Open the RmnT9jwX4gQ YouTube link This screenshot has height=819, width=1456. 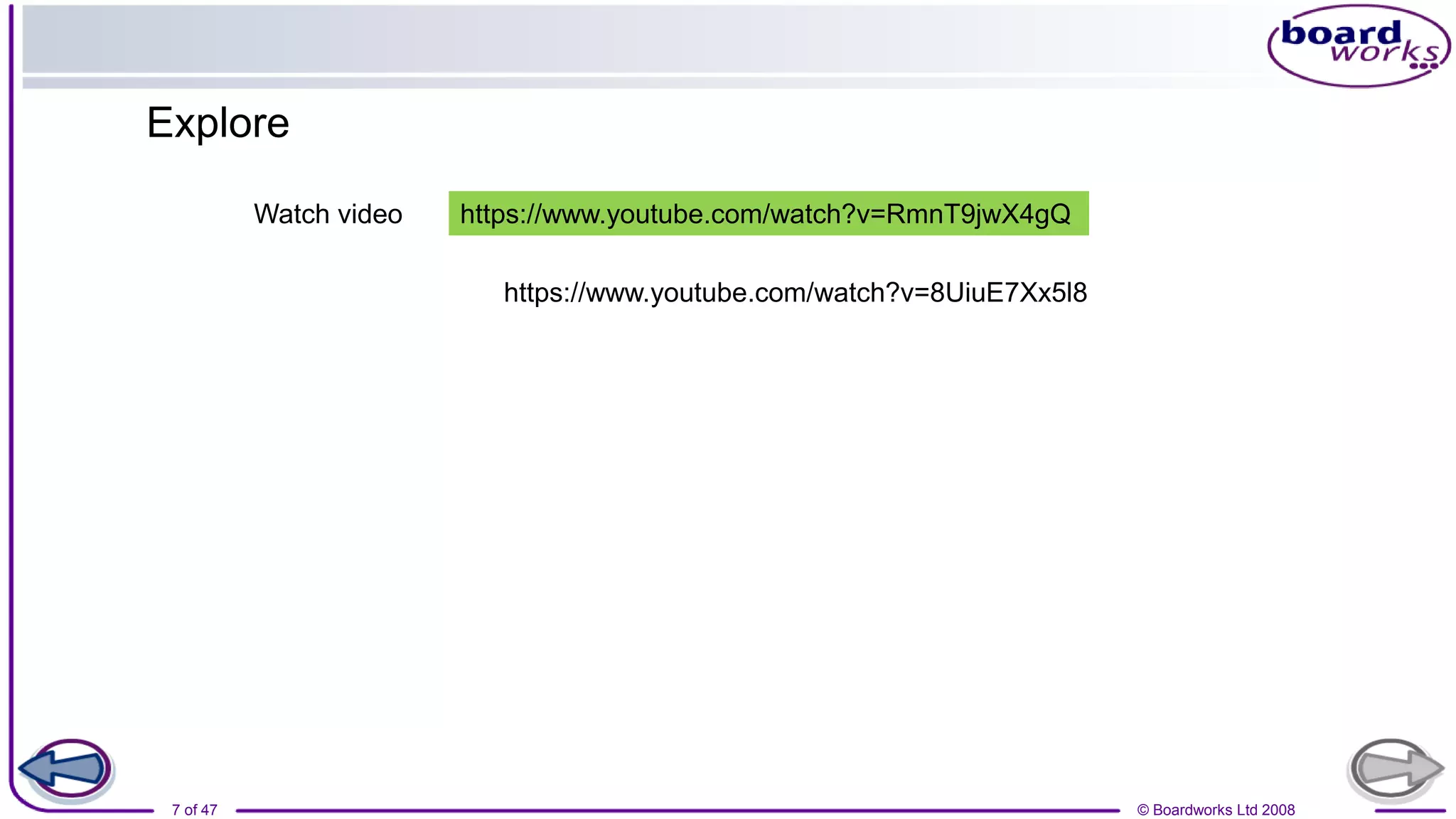tap(765, 214)
